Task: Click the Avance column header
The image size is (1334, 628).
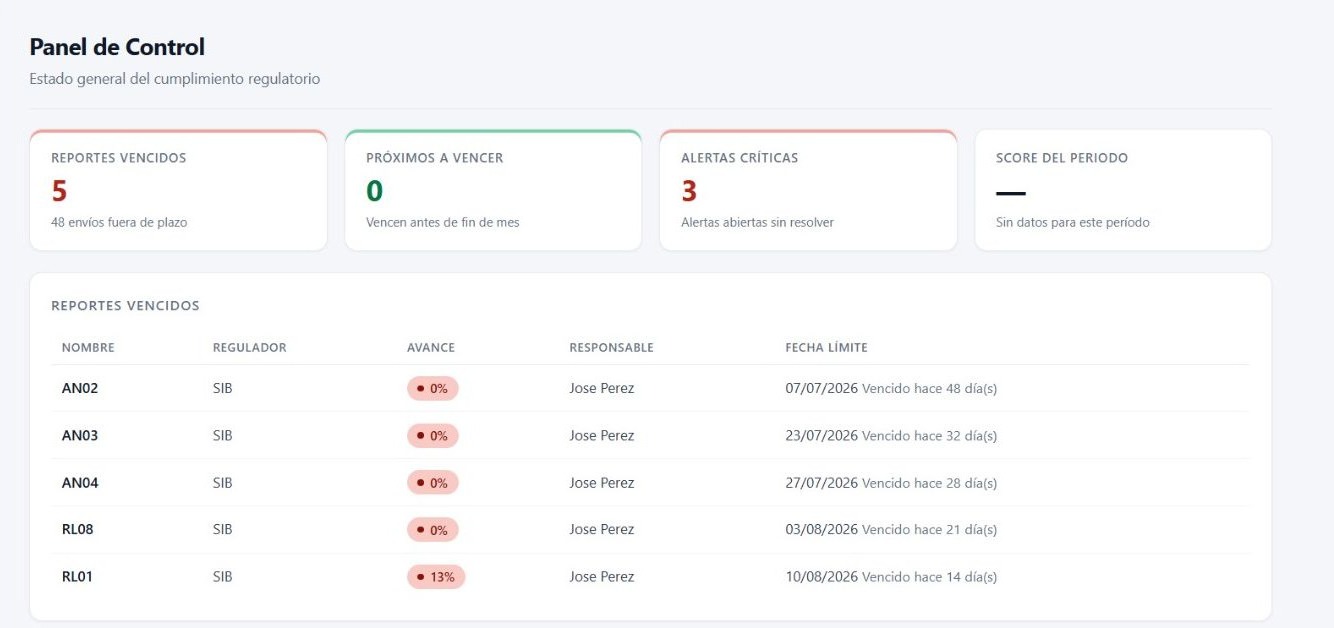Action: (x=431, y=348)
